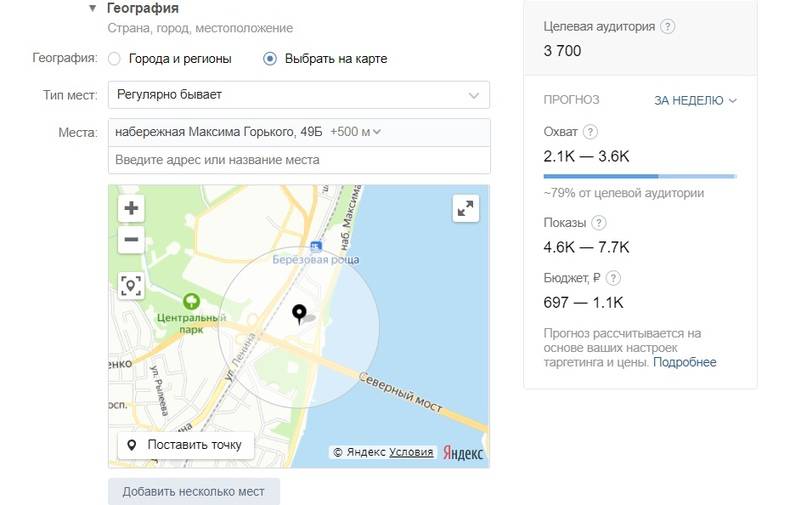Collapse the География section
807x505 pixels.
[x=94, y=8]
